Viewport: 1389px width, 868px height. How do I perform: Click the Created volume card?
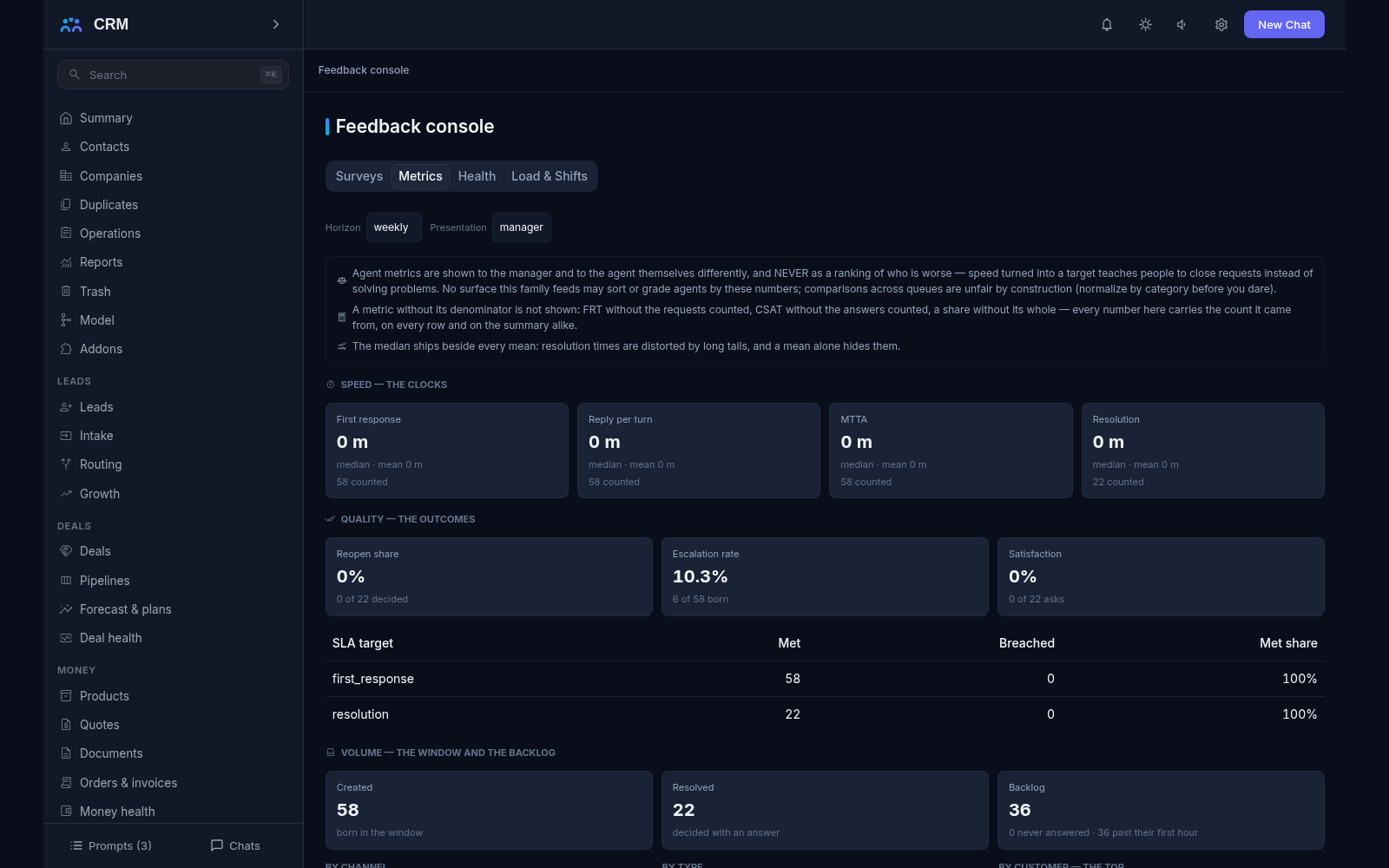489,811
